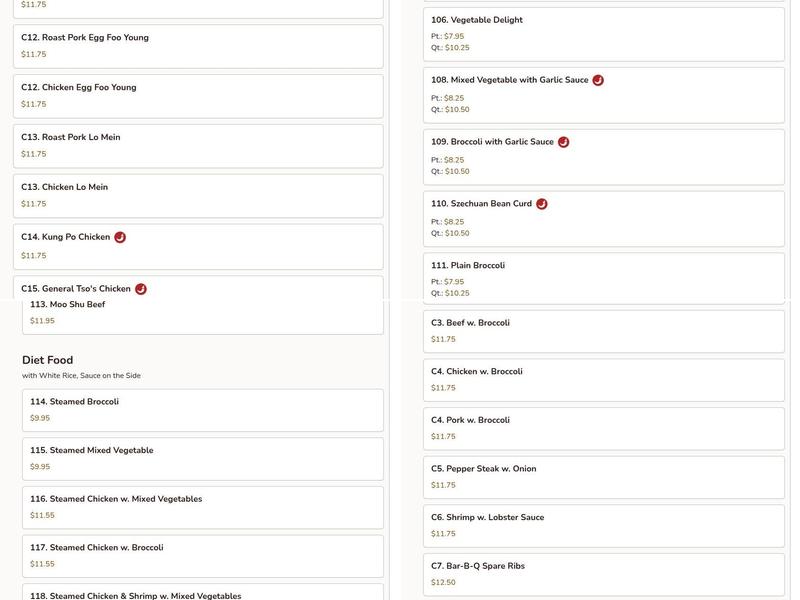Click the spicy pepper icon next to Kung Po Chicken
The image size is (800, 600).
(121, 237)
